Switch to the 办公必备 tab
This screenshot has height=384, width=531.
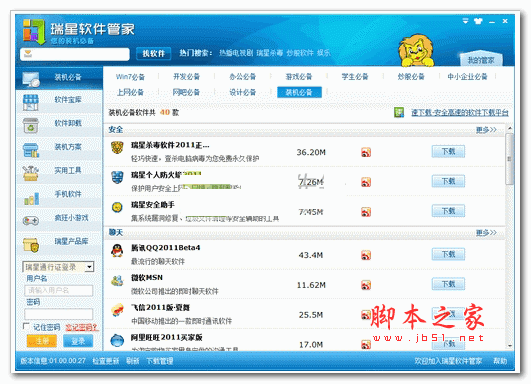tap(242, 77)
